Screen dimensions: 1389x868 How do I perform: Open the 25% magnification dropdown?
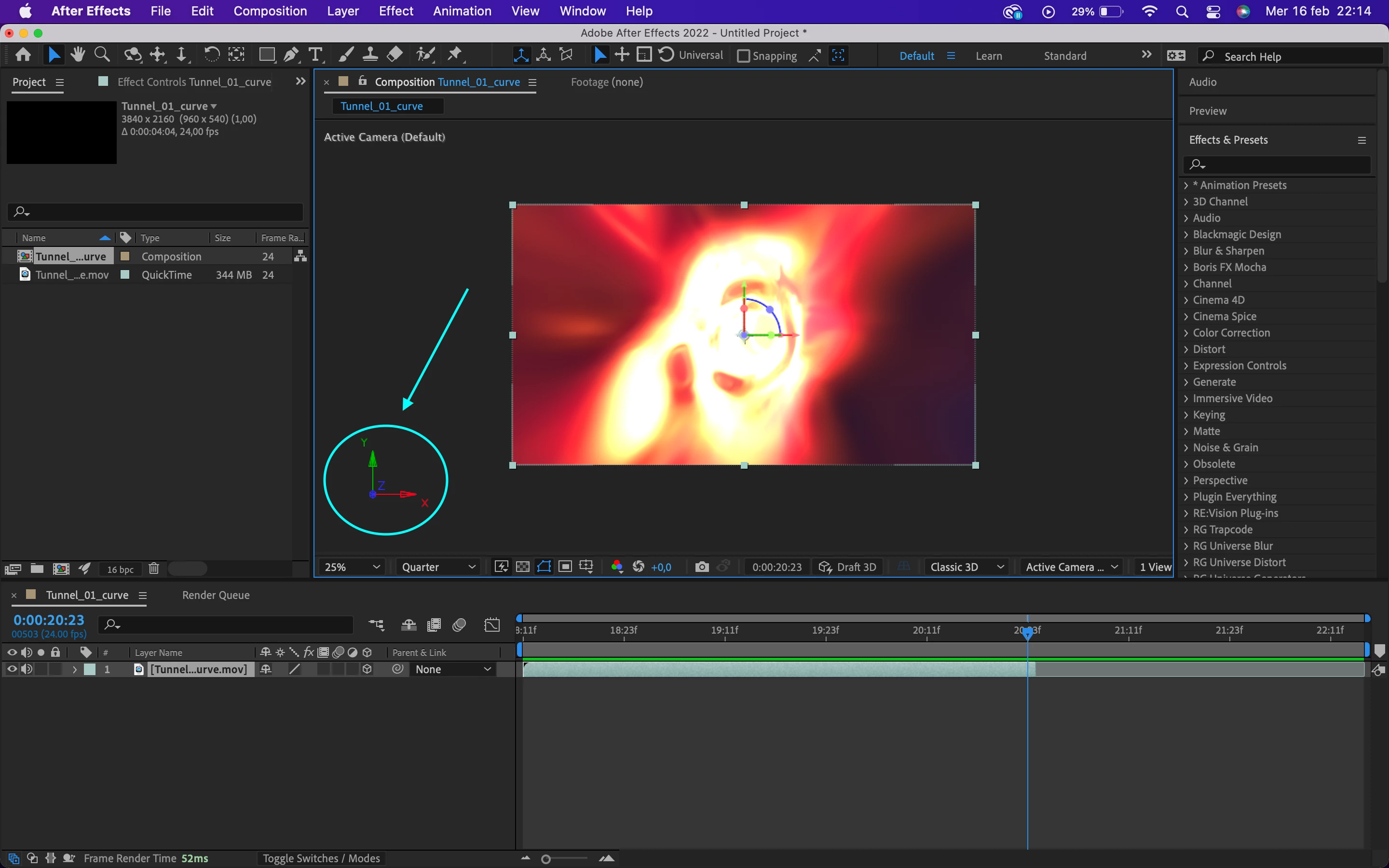[352, 567]
